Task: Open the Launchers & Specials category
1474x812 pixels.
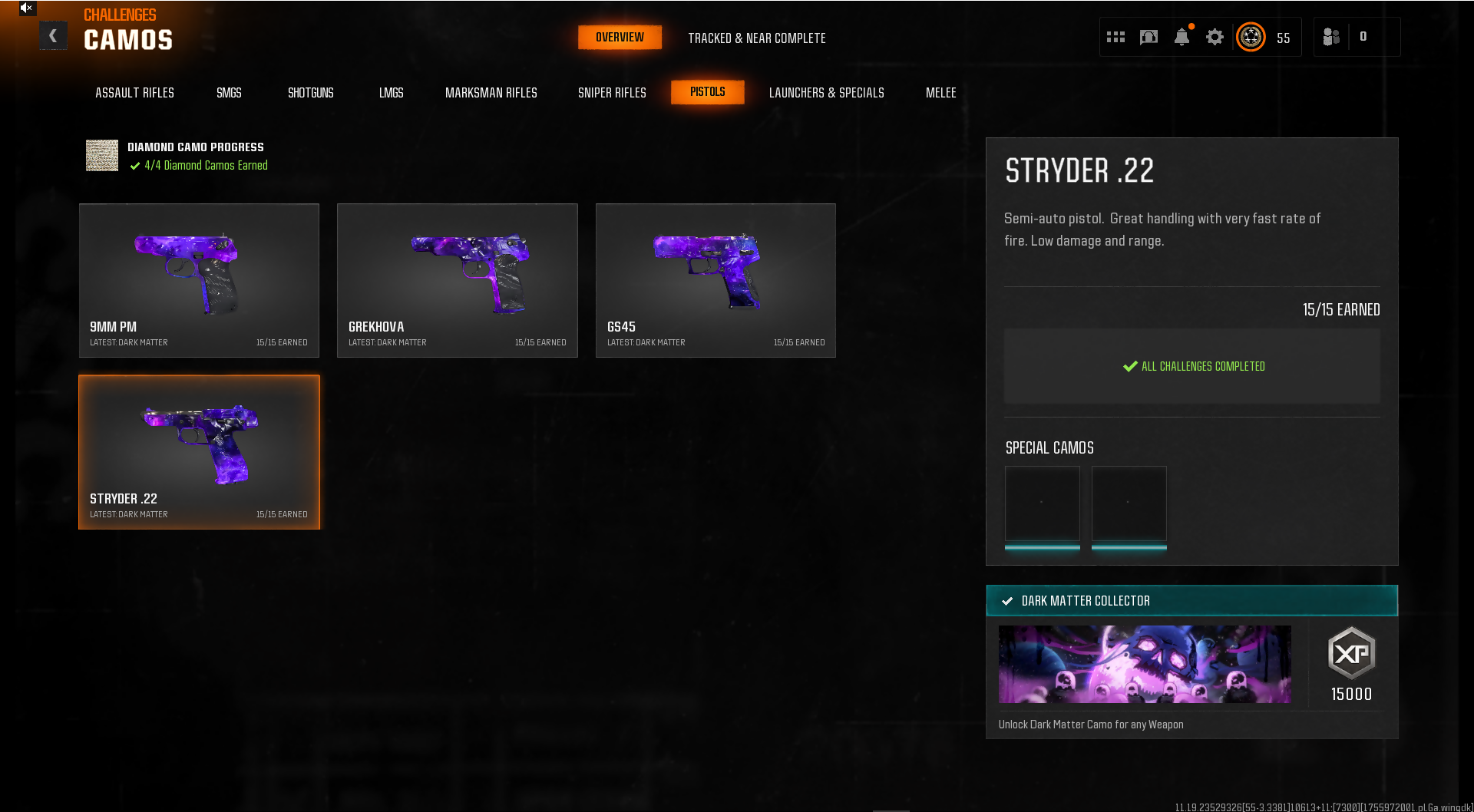Action: tap(826, 93)
